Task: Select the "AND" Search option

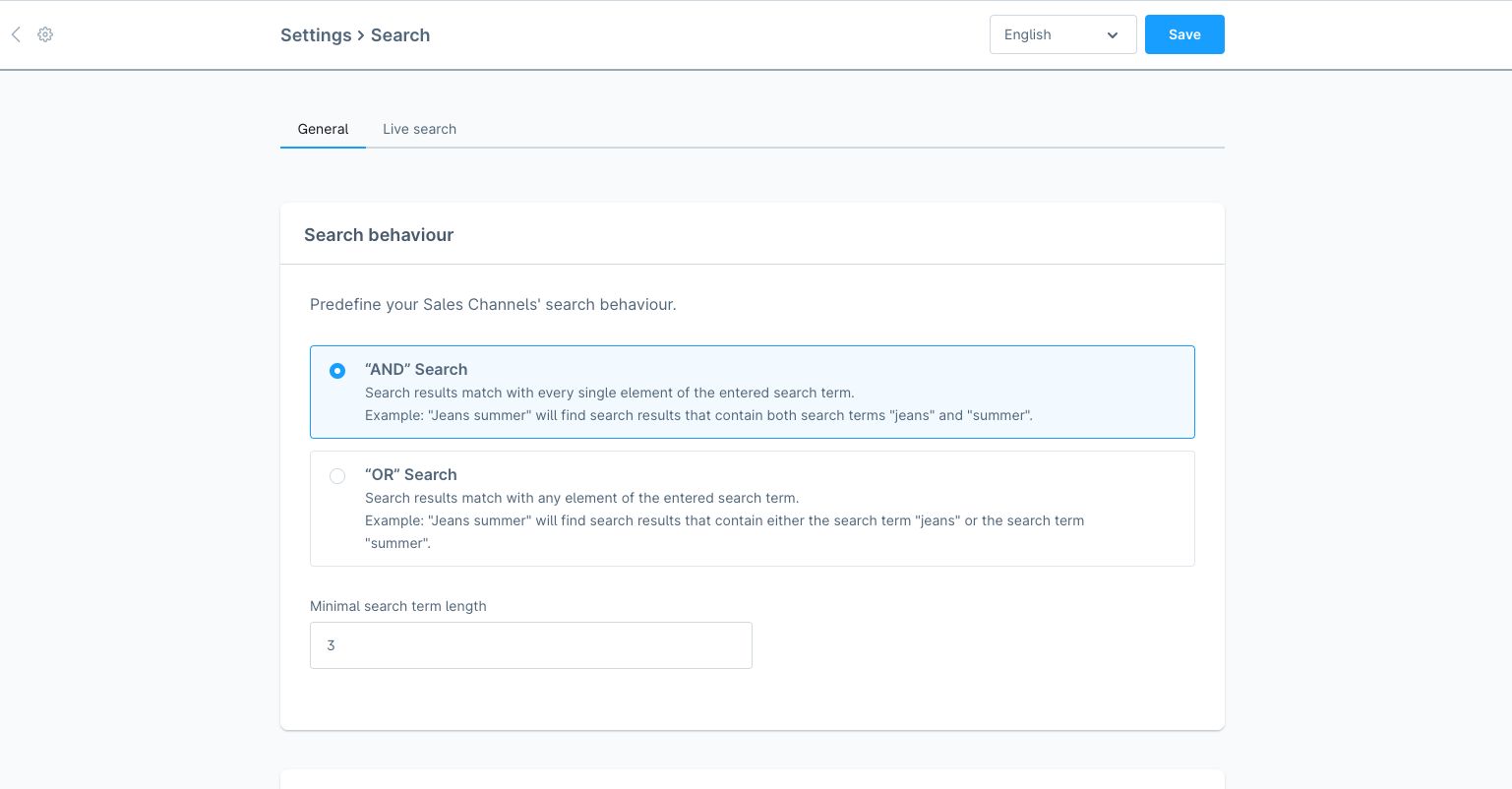Action: pos(337,371)
